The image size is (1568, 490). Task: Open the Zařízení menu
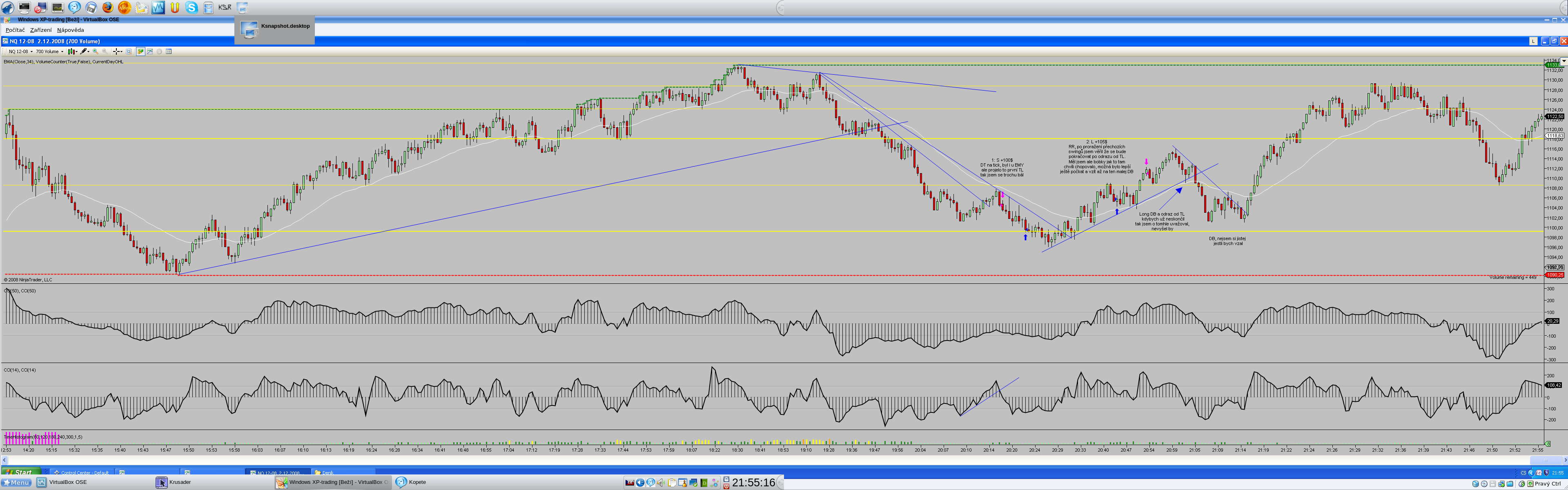click(x=41, y=30)
